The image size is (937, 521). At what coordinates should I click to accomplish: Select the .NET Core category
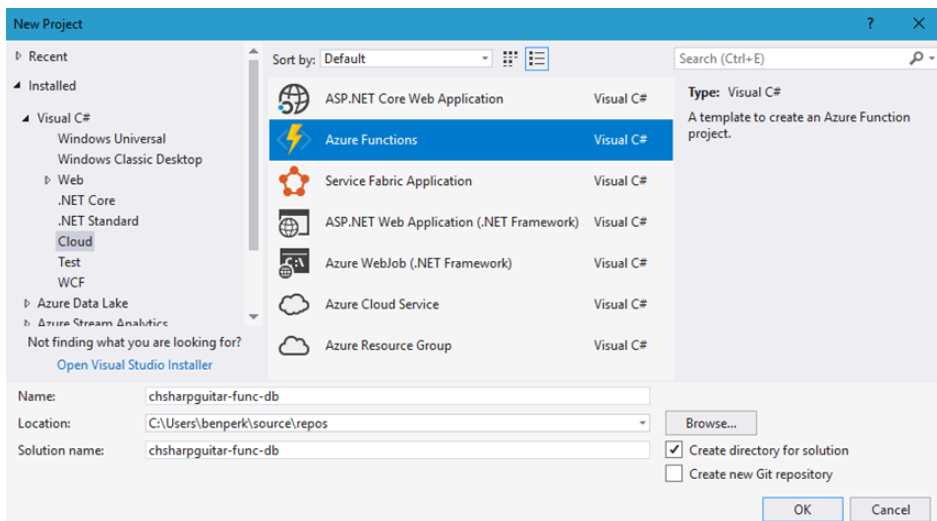[x=86, y=200]
